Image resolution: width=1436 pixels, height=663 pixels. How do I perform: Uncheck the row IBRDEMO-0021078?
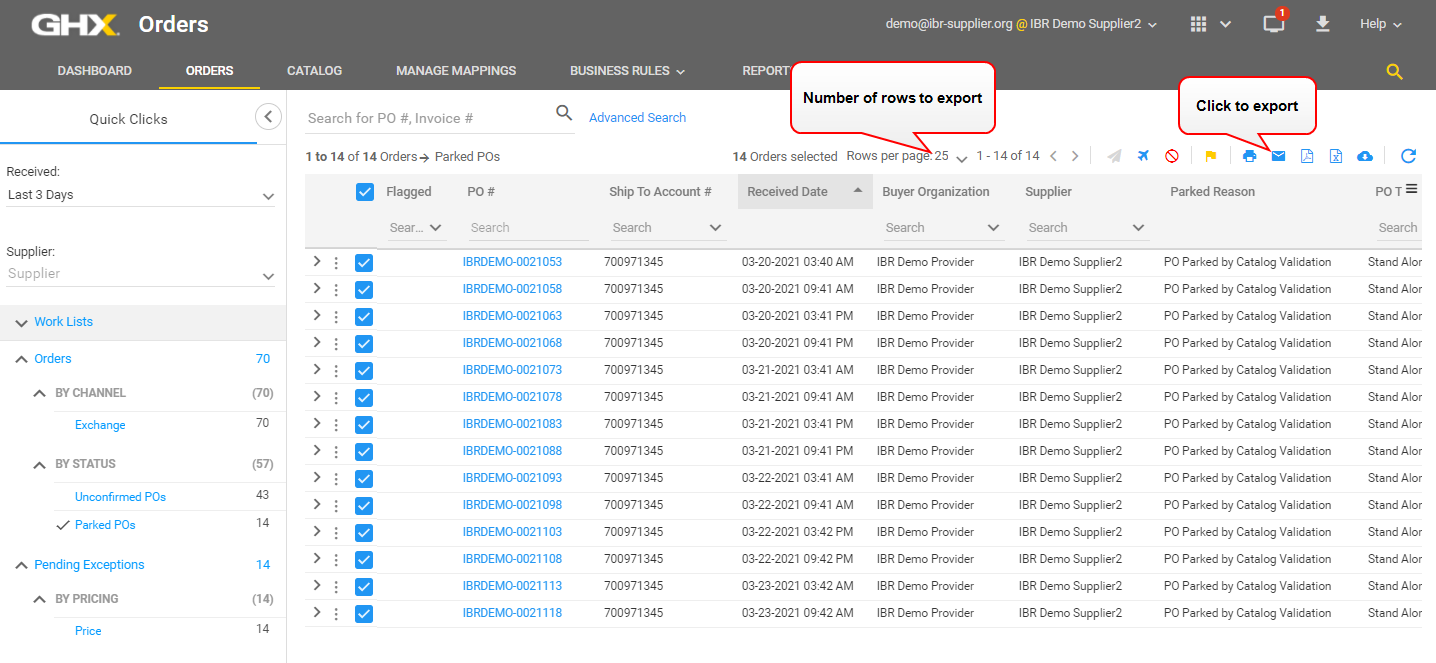pos(364,398)
